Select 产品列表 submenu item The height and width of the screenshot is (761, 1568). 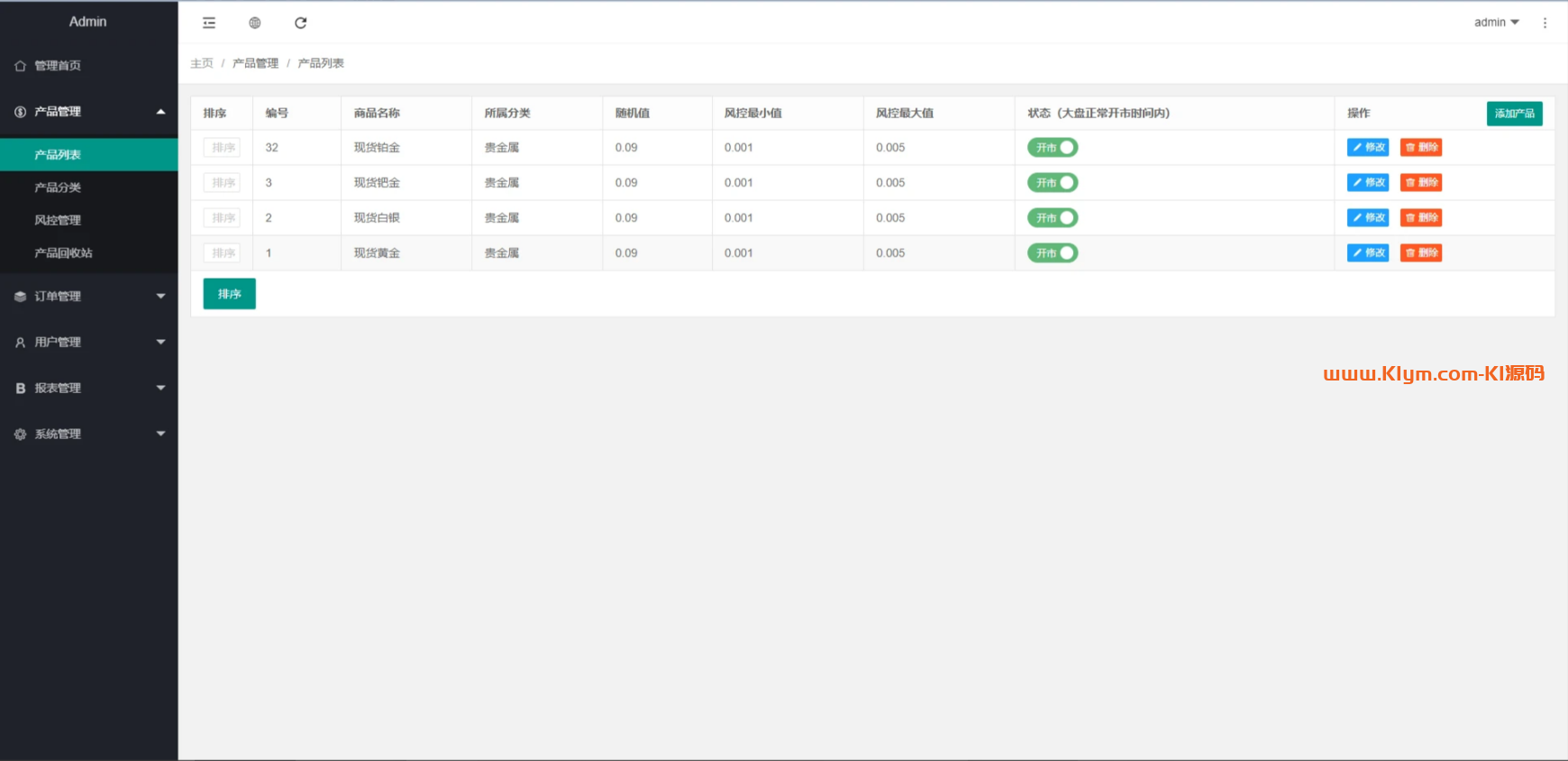[89, 154]
